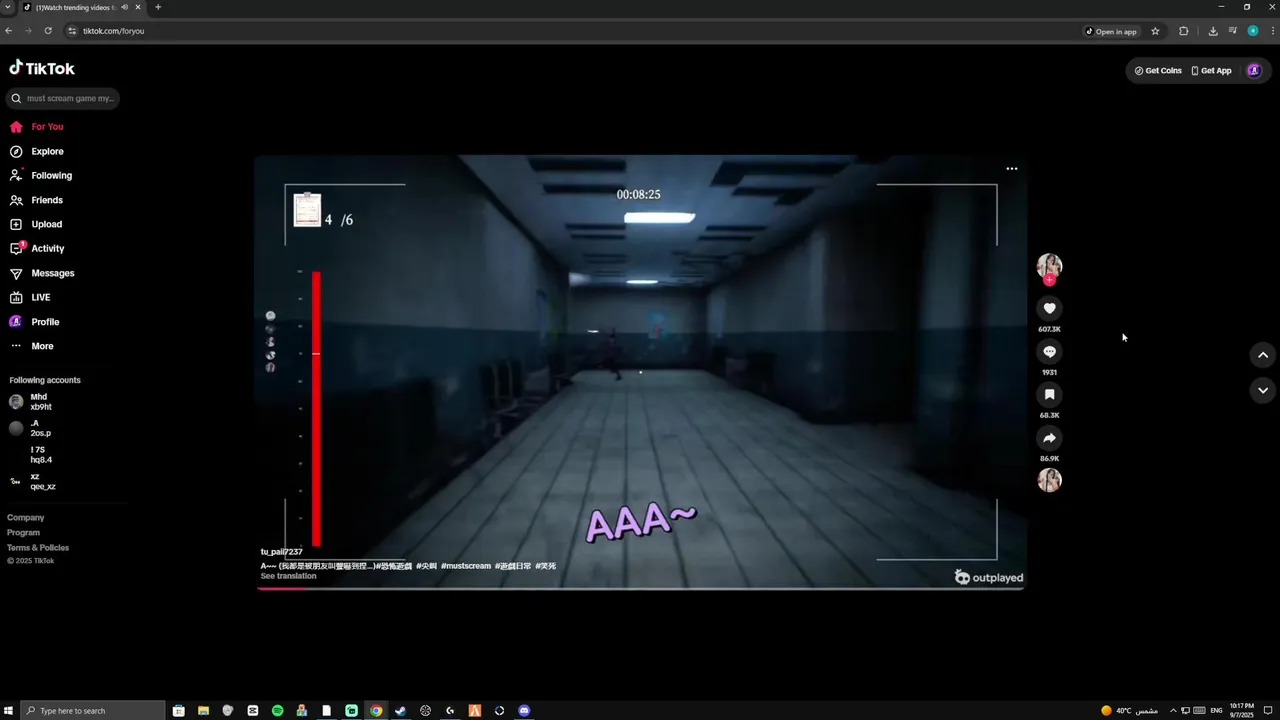Mute the tab with the speaker icon

tap(124, 7)
